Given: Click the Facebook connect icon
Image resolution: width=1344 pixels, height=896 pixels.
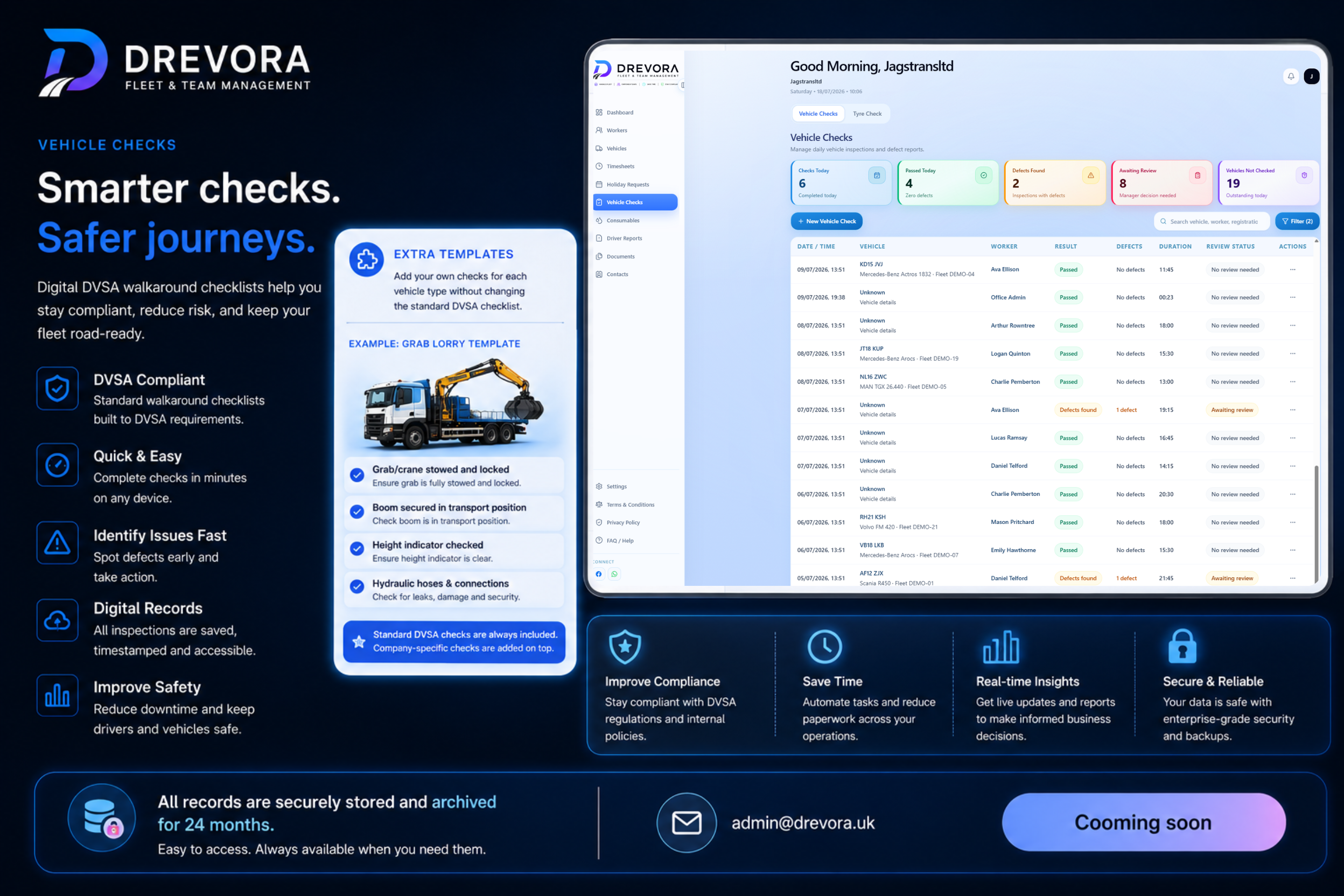Looking at the screenshot, I should tap(598, 575).
